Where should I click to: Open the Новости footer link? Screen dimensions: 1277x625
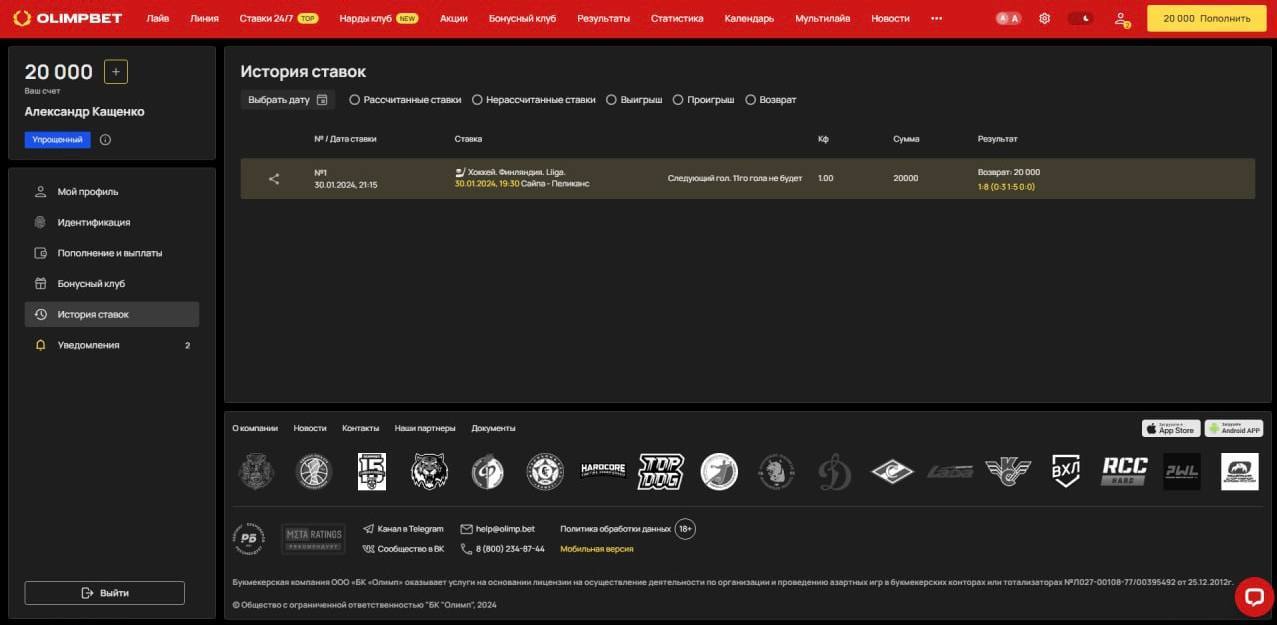pyautogui.click(x=310, y=428)
